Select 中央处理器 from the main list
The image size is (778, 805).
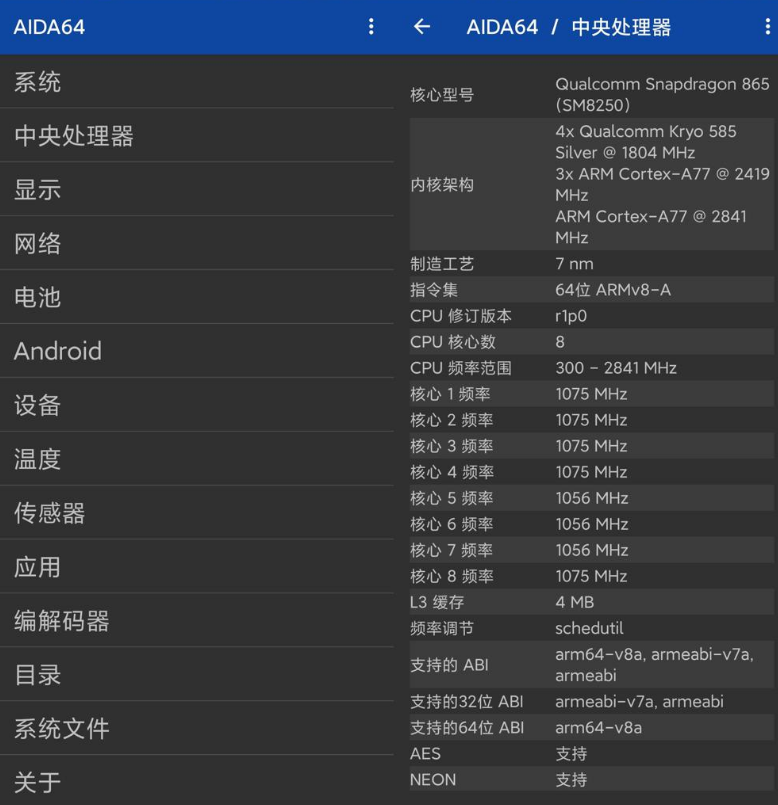coord(196,136)
